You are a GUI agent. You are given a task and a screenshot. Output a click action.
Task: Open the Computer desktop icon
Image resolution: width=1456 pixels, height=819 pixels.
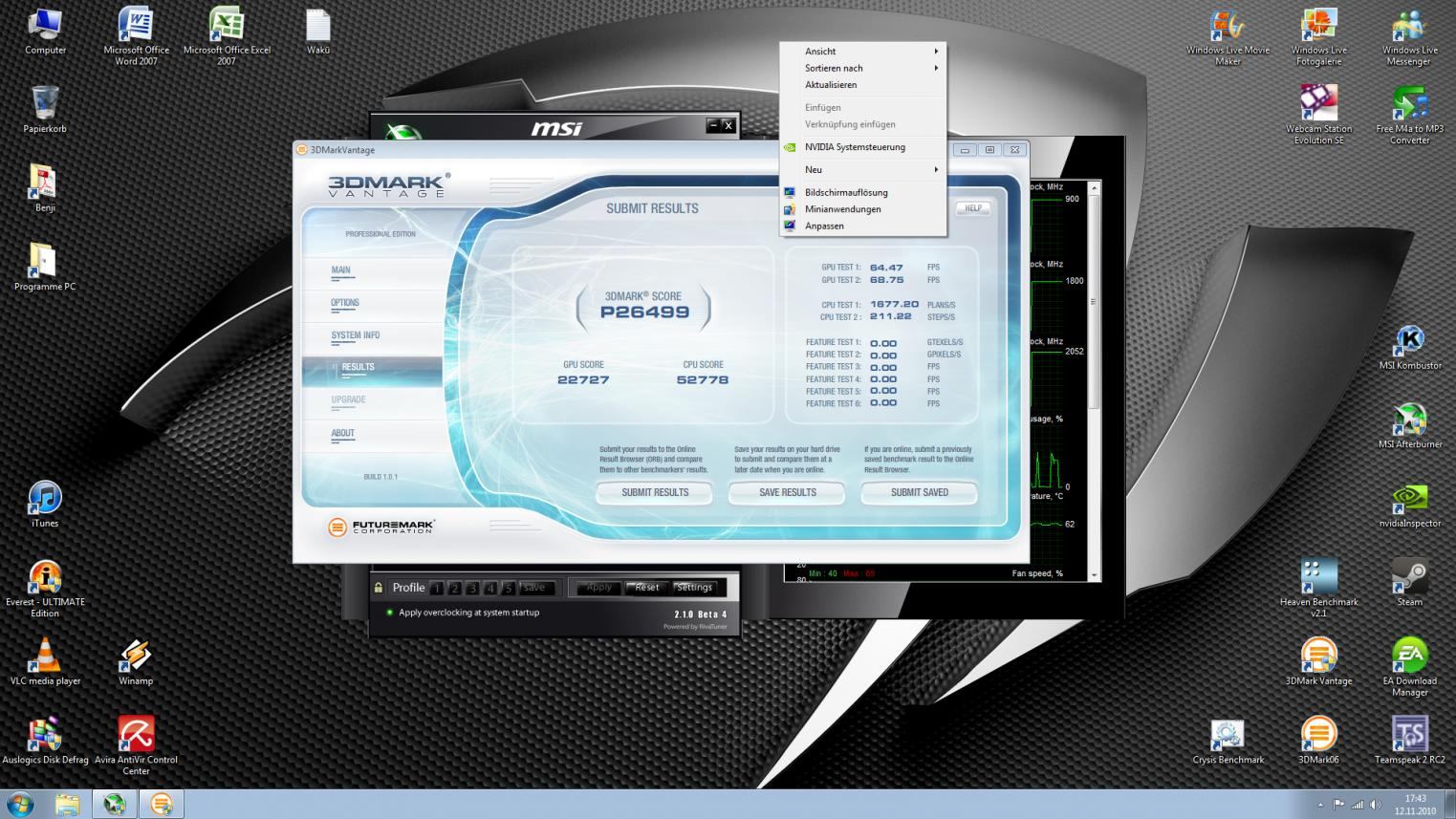(45, 32)
